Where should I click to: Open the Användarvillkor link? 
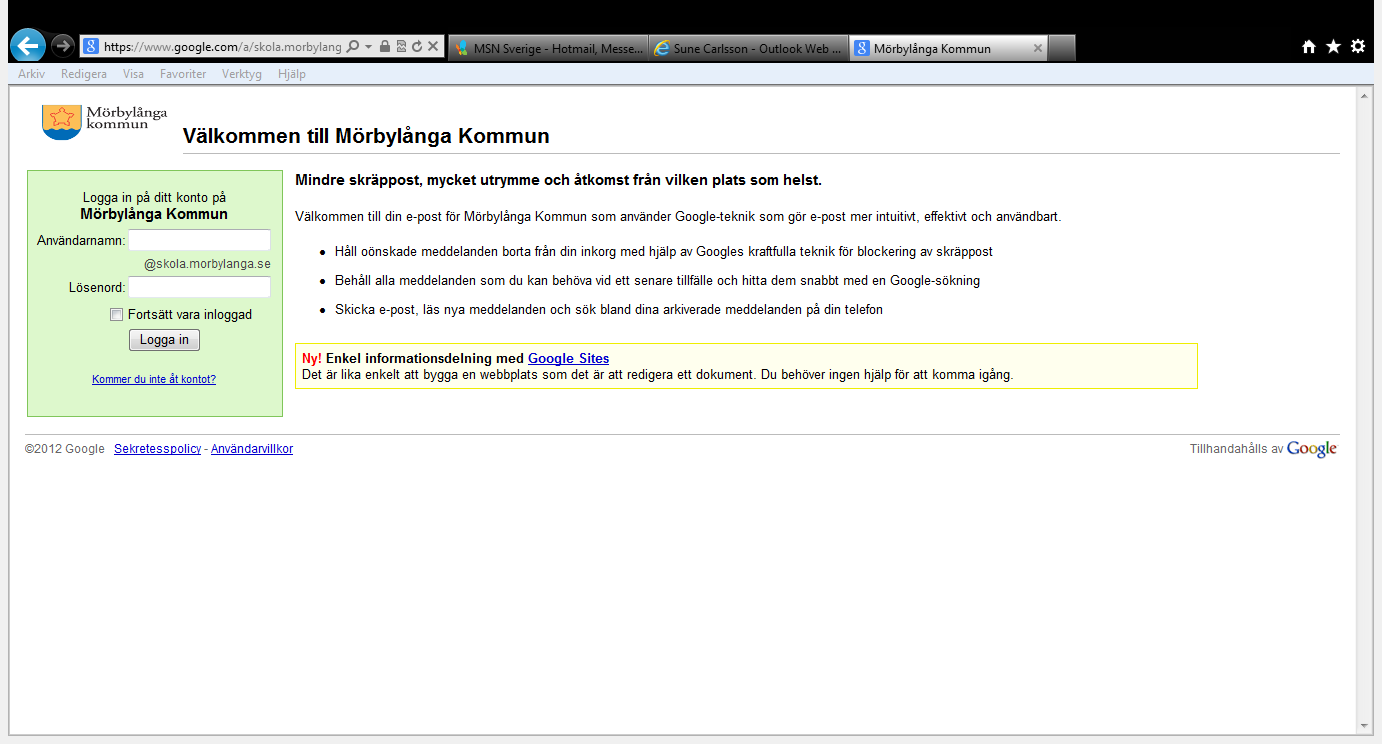coord(252,449)
